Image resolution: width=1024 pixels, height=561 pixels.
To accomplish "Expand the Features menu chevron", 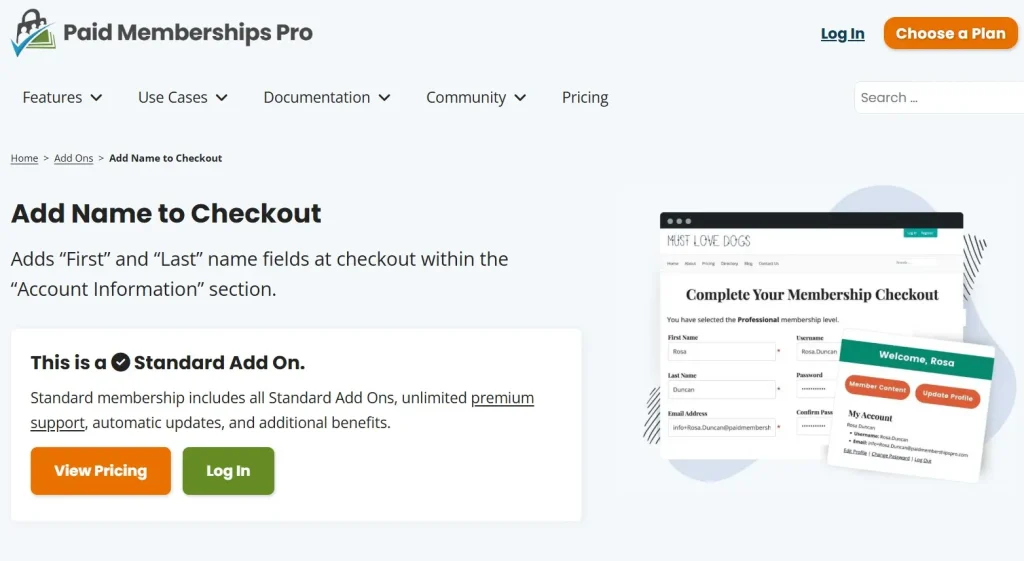I will click(97, 98).
